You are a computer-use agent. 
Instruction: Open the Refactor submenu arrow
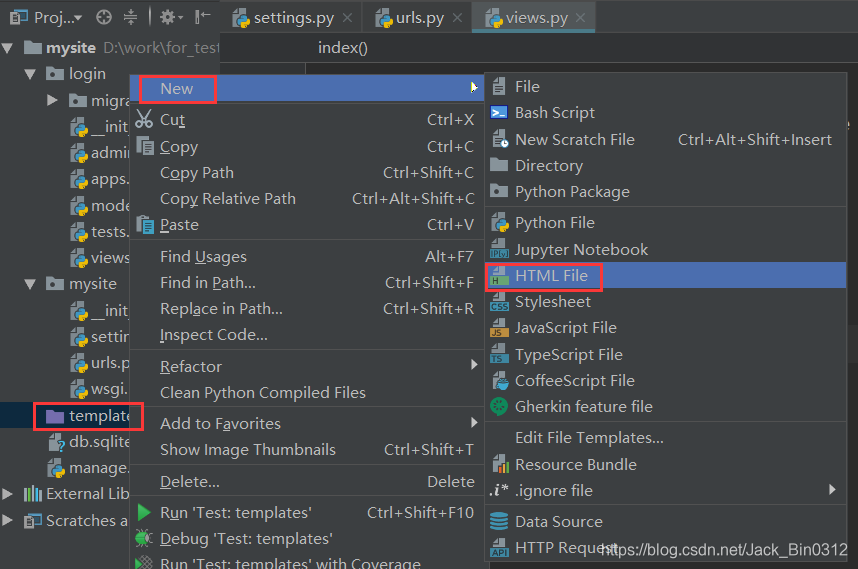point(474,364)
